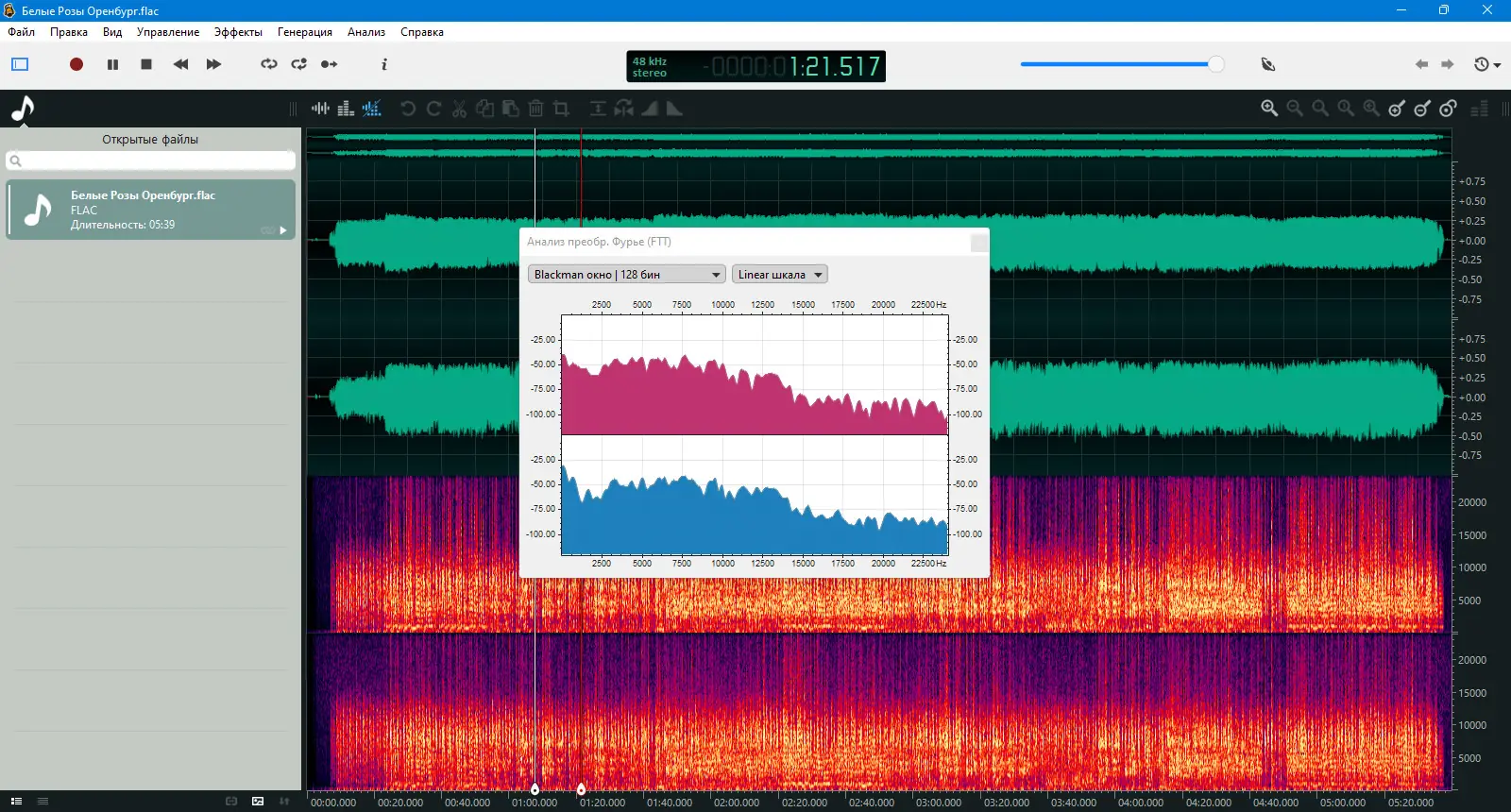Viewport: 1511px width, 812px height.
Task: Switch file list to detailed view icon
Action: coord(16,801)
